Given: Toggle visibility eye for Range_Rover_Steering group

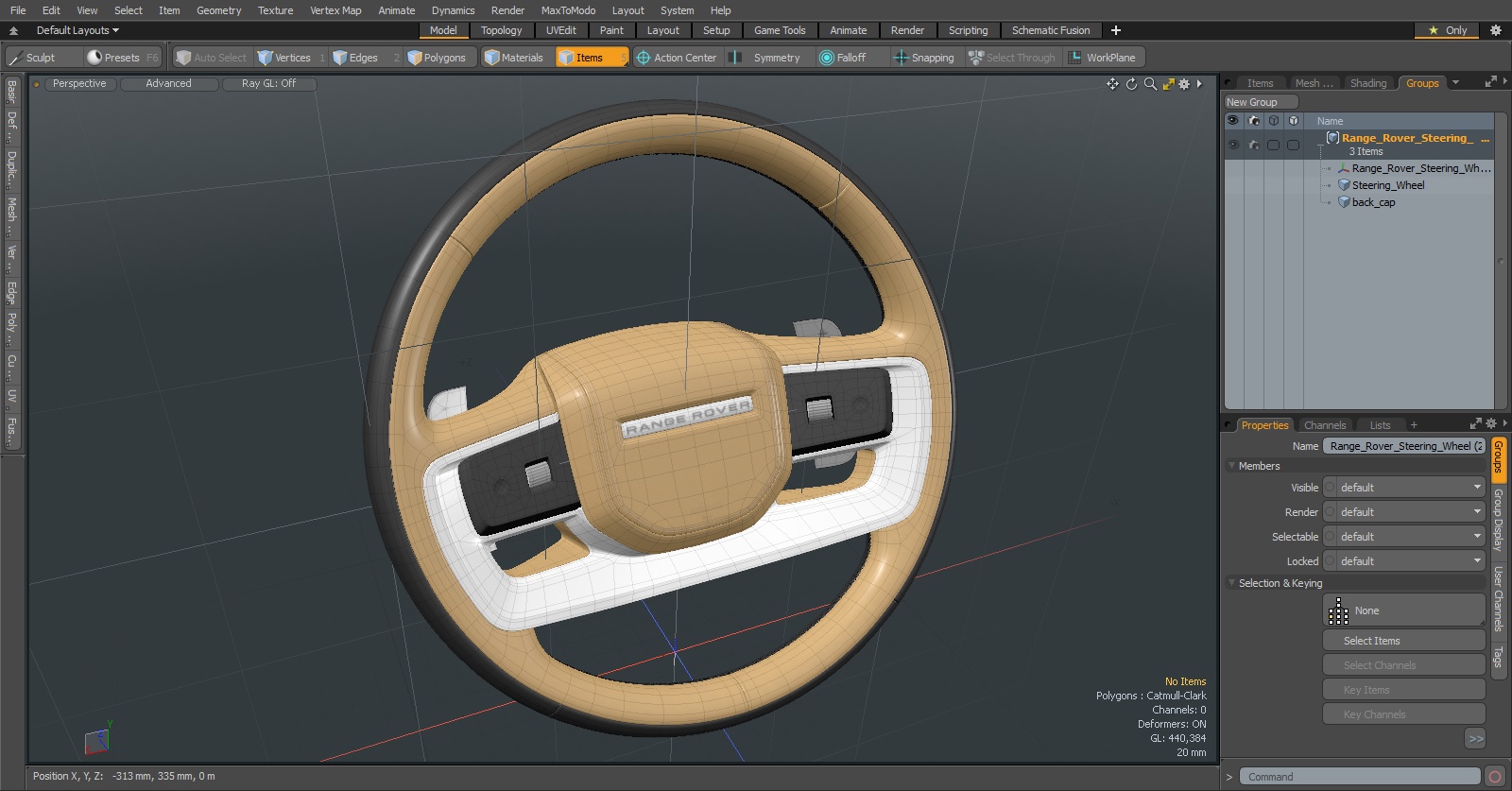Looking at the screenshot, I should [x=1233, y=145].
